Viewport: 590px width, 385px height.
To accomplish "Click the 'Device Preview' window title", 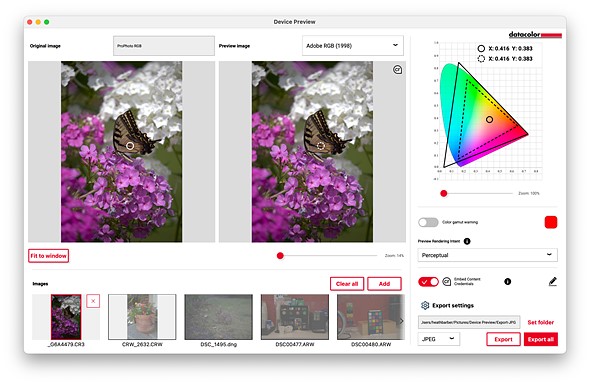I will (x=294, y=22).
